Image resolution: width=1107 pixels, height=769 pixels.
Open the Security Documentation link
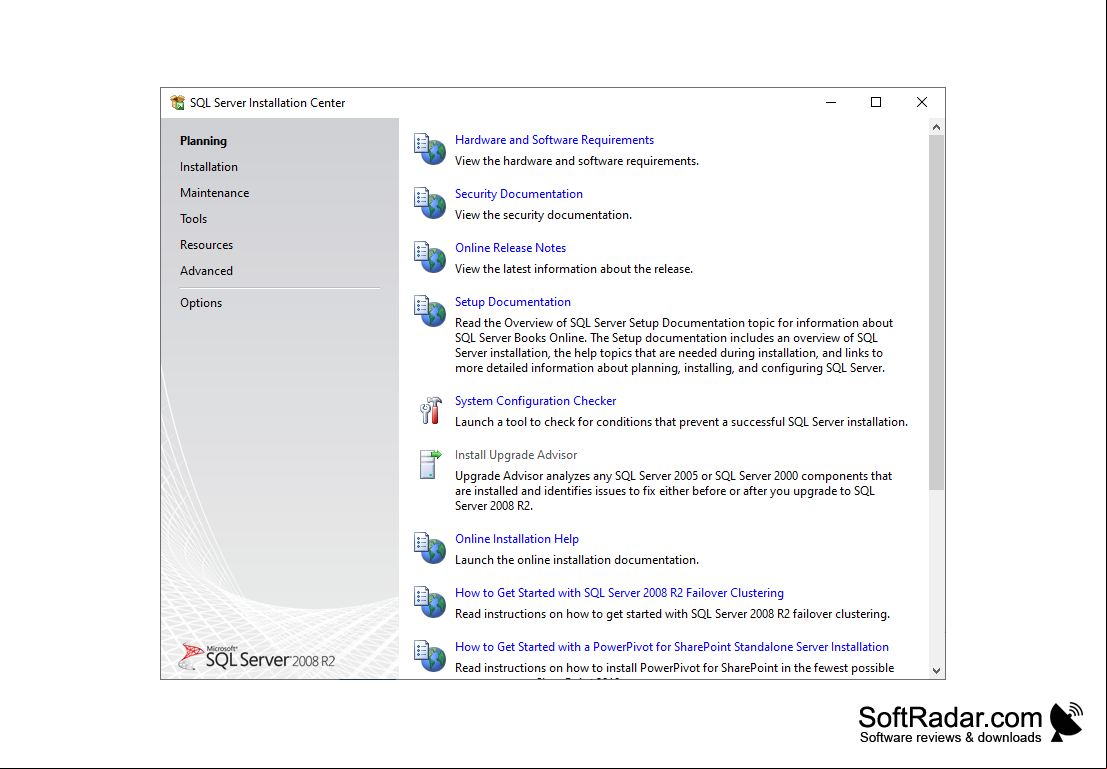(x=519, y=193)
